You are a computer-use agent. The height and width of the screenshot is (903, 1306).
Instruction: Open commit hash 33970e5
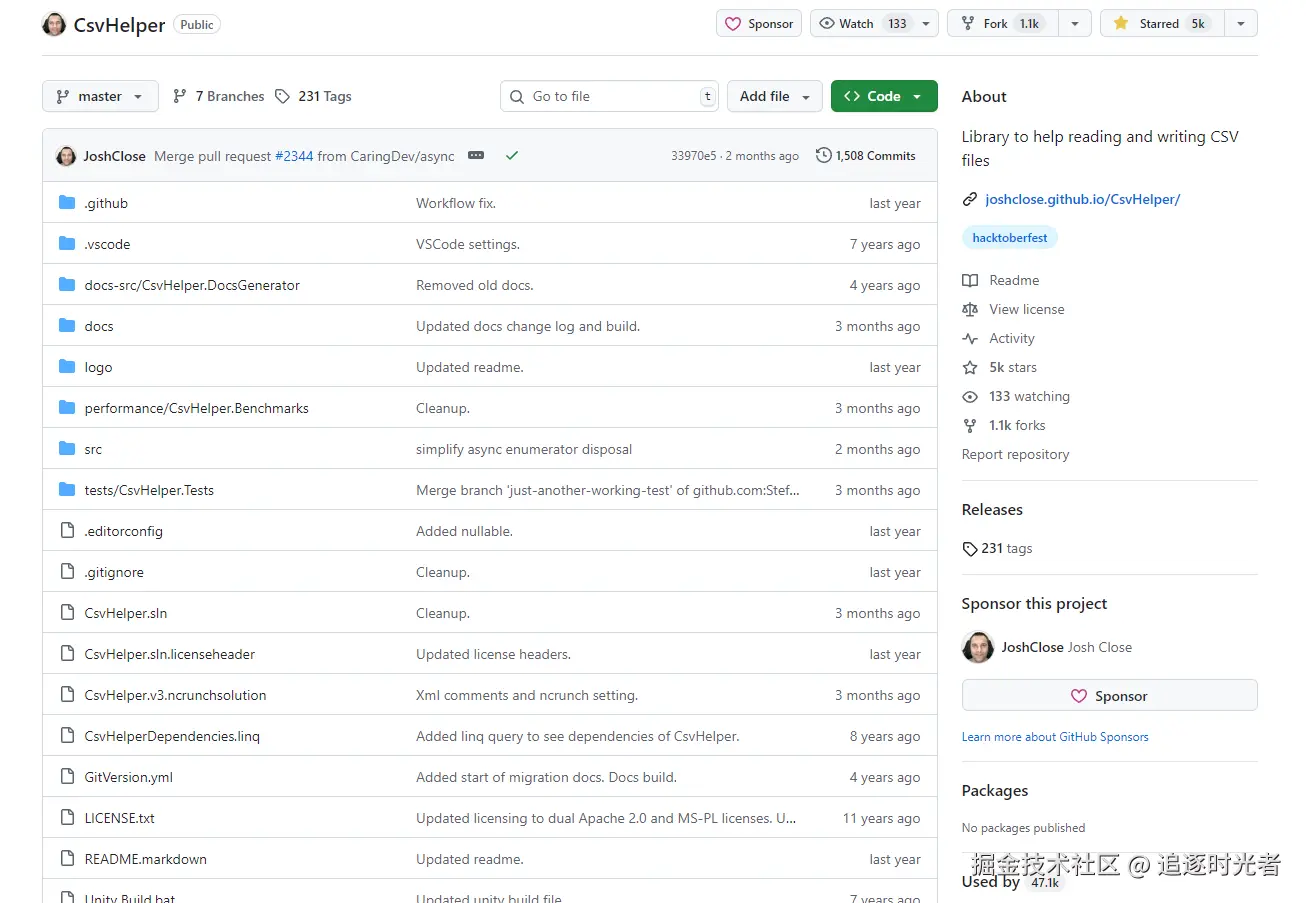[x=694, y=156]
